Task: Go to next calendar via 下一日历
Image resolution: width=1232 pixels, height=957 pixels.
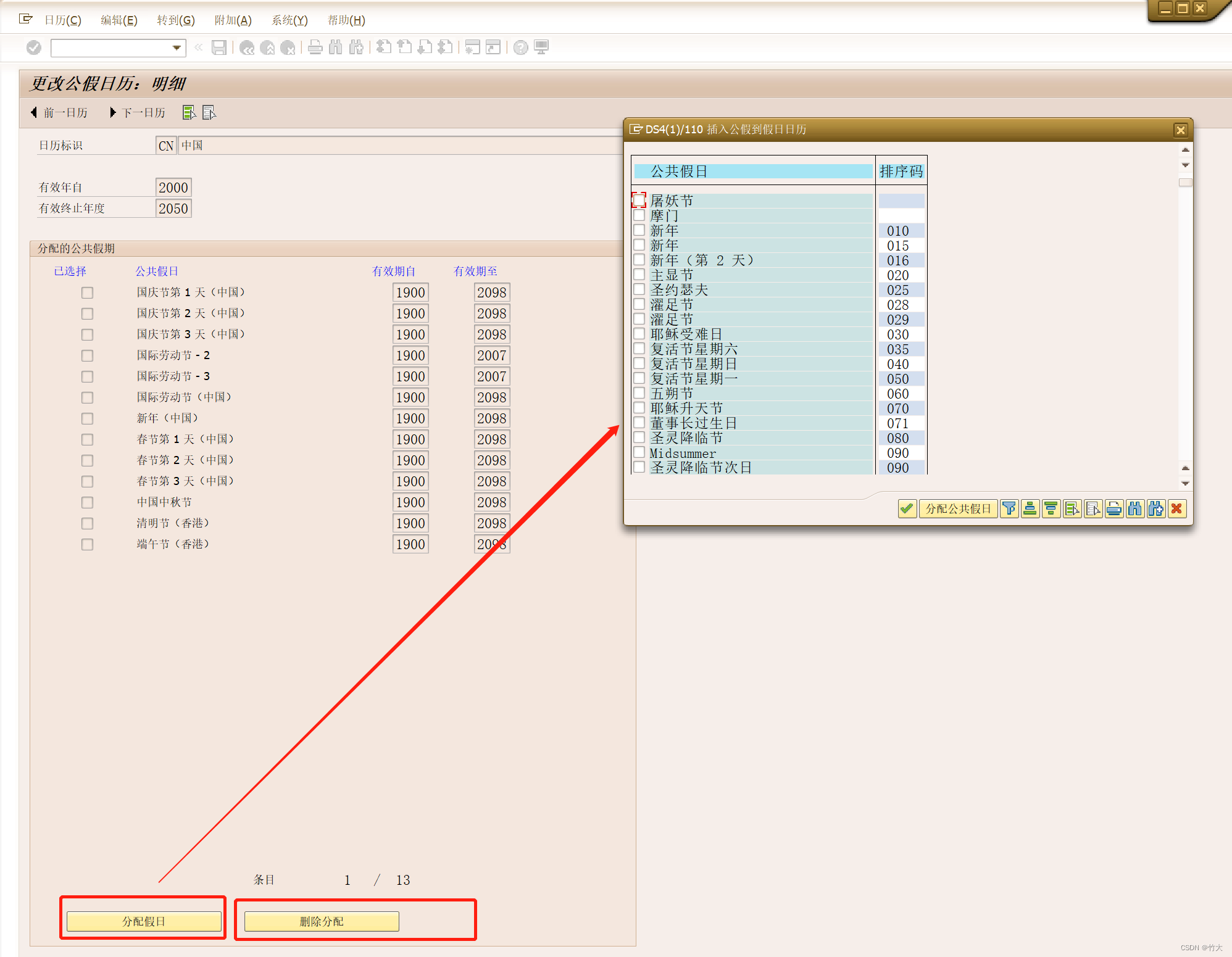Action: 137,112
